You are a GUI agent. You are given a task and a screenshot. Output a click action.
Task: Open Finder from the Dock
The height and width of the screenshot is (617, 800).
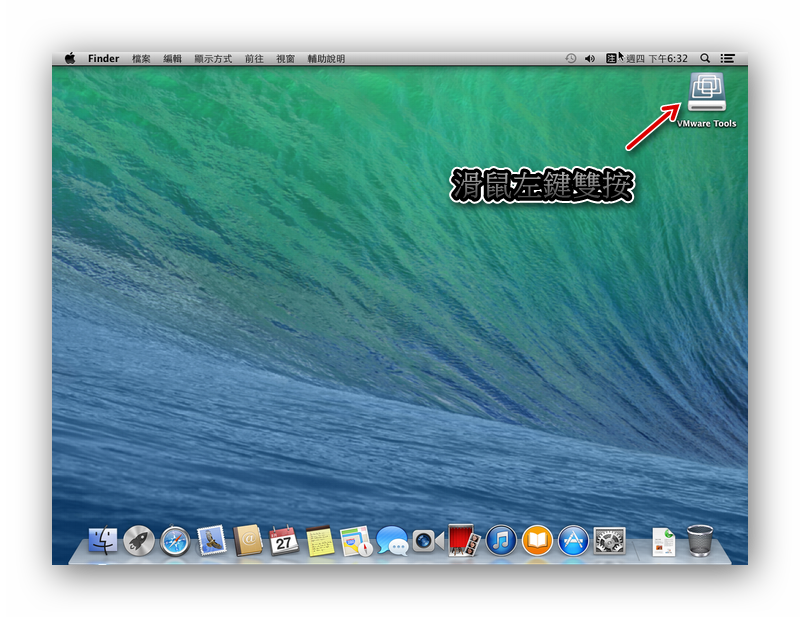coord(103,540)
